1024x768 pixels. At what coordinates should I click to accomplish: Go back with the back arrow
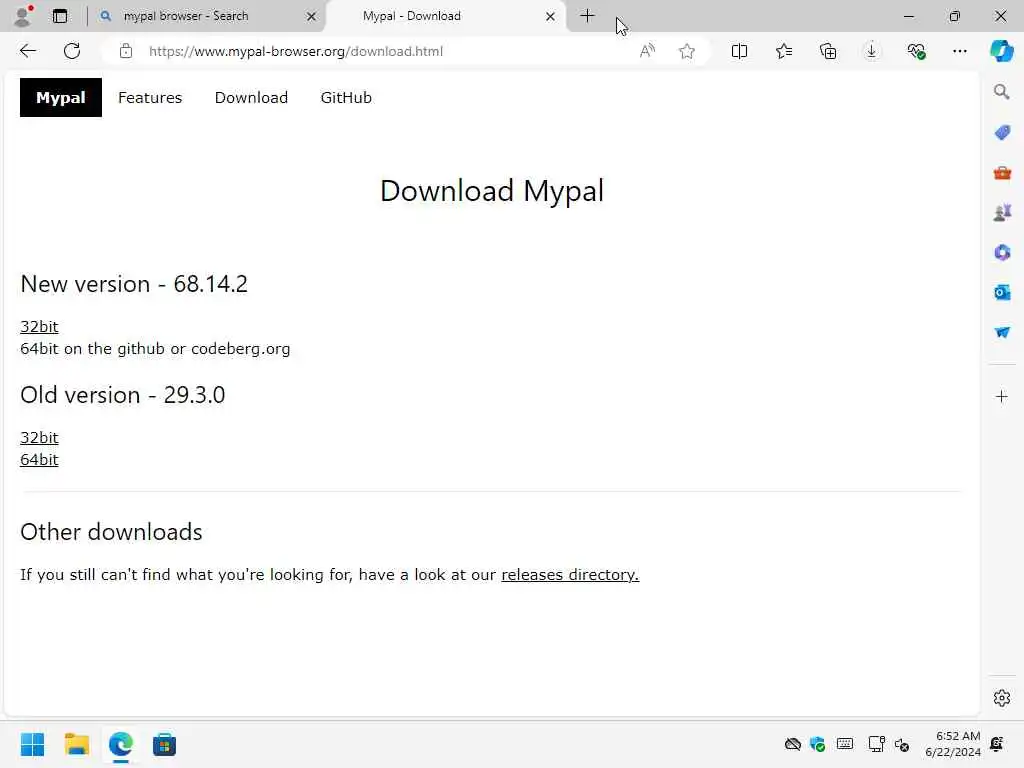[27, 51]
